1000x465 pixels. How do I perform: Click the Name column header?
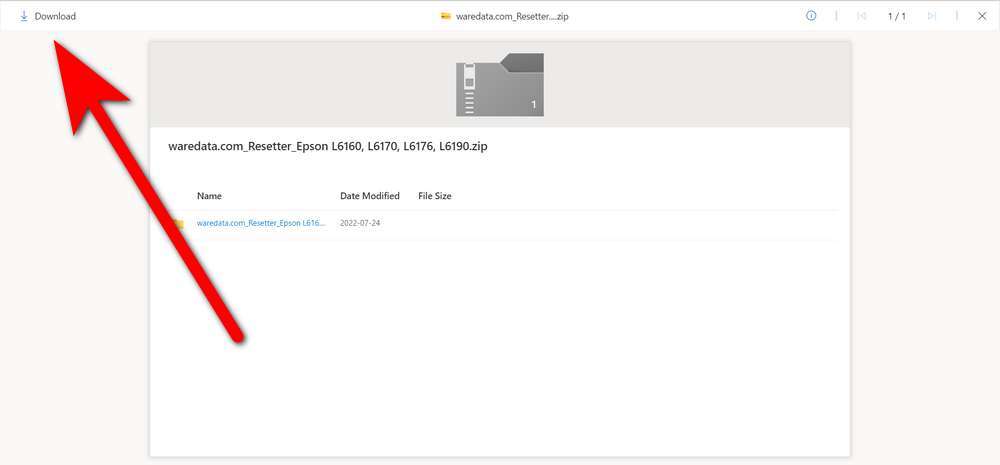coord(209,196)
